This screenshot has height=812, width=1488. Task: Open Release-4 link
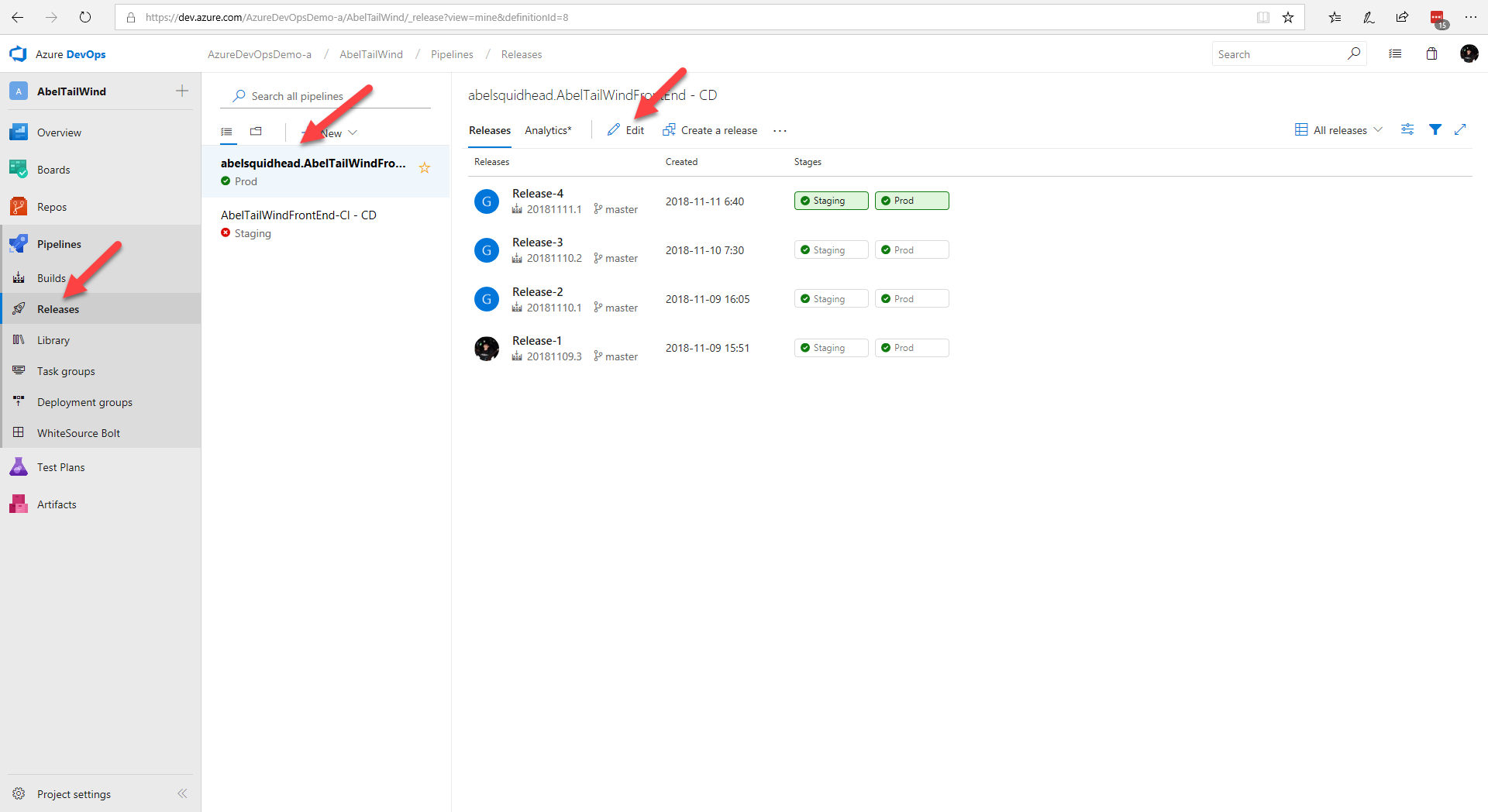pos(538,194)
